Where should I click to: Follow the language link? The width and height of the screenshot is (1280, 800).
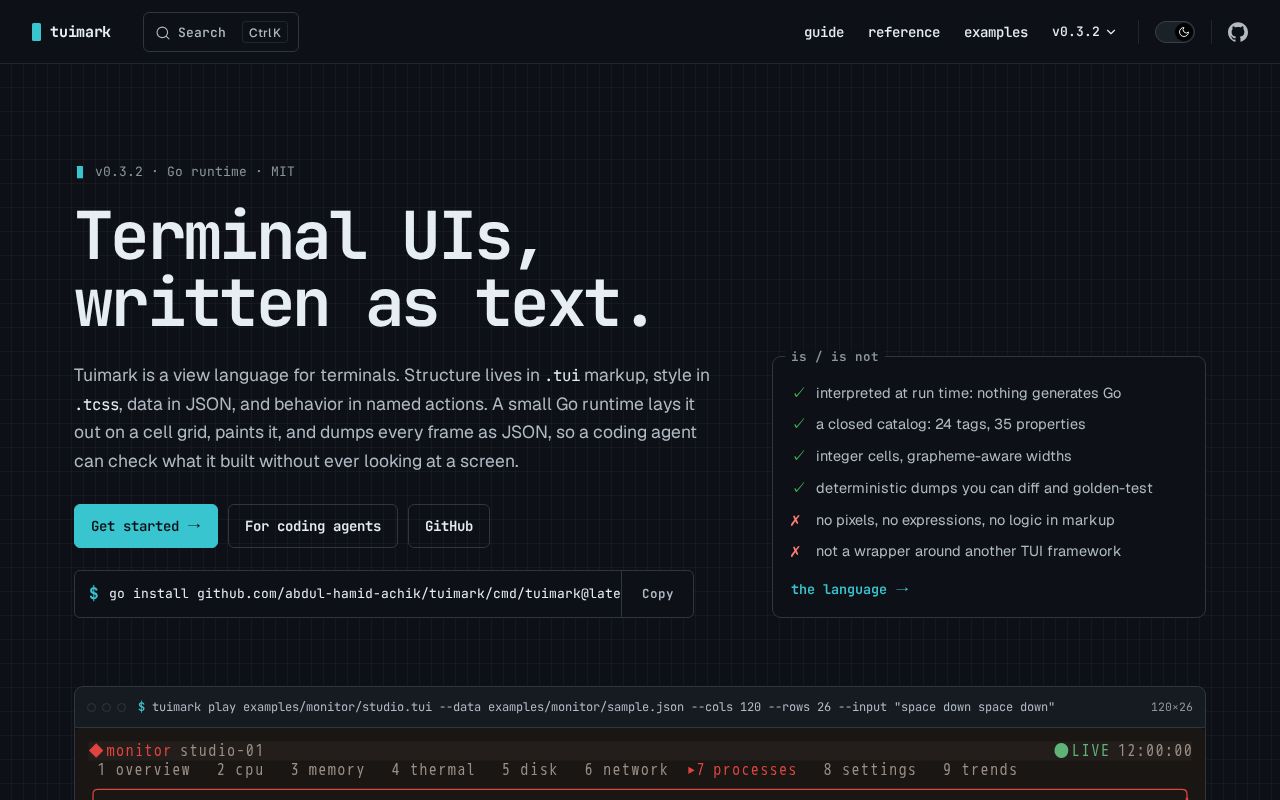(849, 589)
